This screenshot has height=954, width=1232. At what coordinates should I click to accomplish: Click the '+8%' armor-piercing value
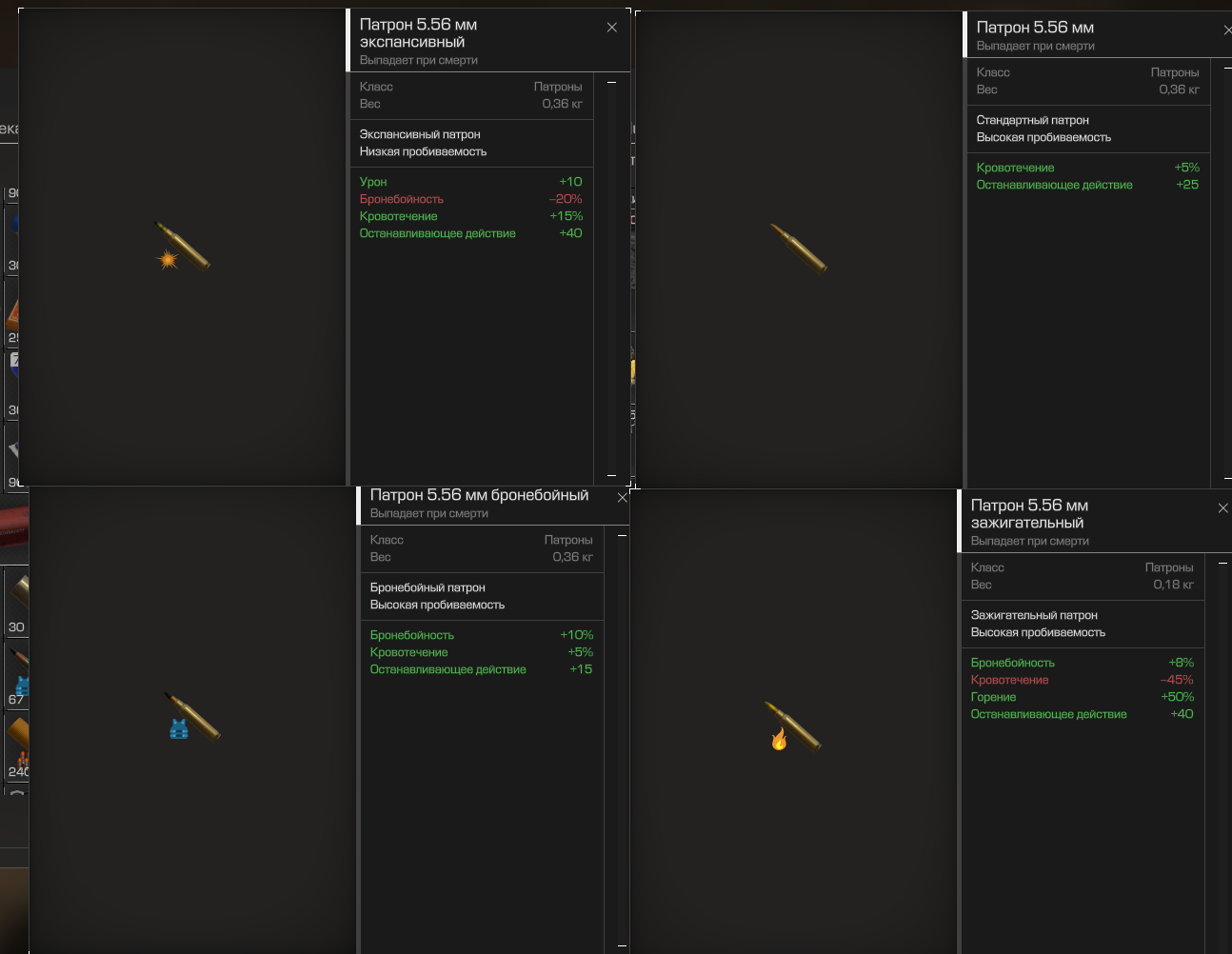coord(1181,663)
